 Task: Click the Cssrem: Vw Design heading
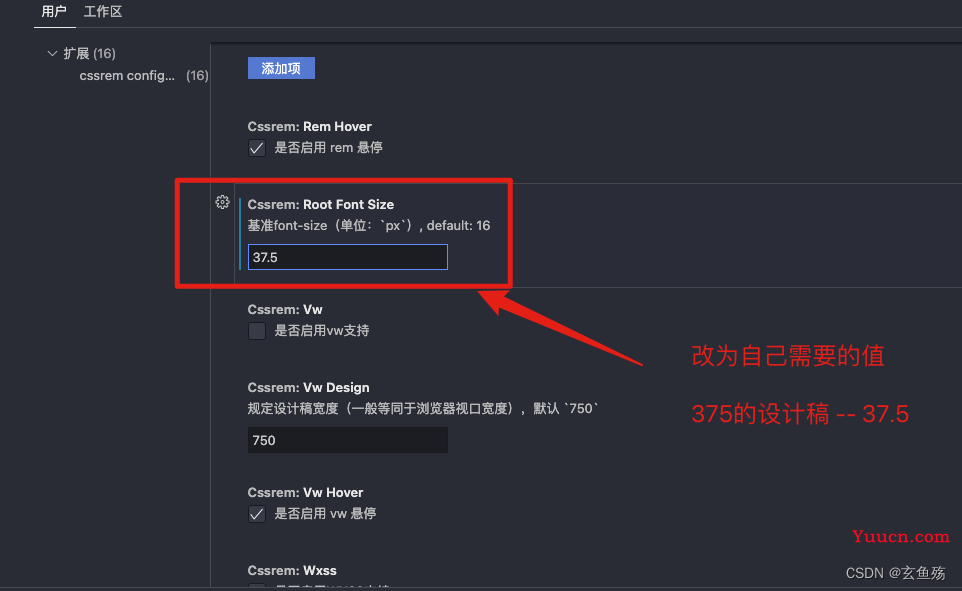point(309,387)
